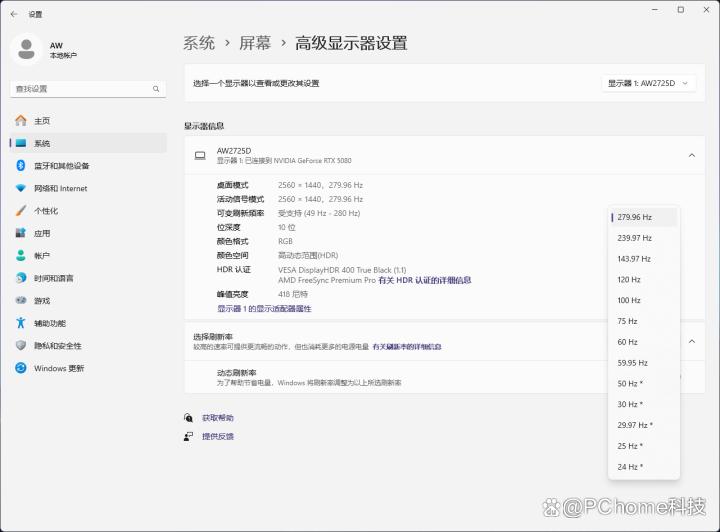
Task: Open 网络和 Internet settings icon
Action: 20,188
